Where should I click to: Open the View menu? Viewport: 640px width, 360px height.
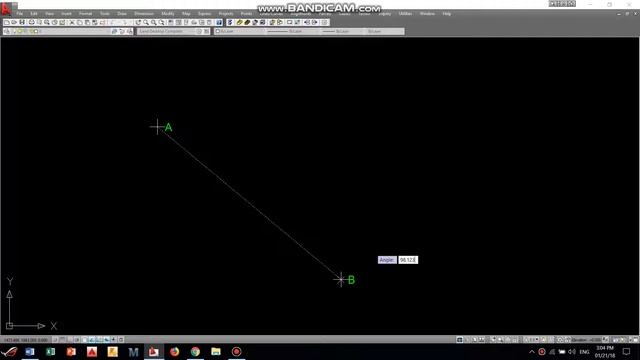click(x=49, y=14)
